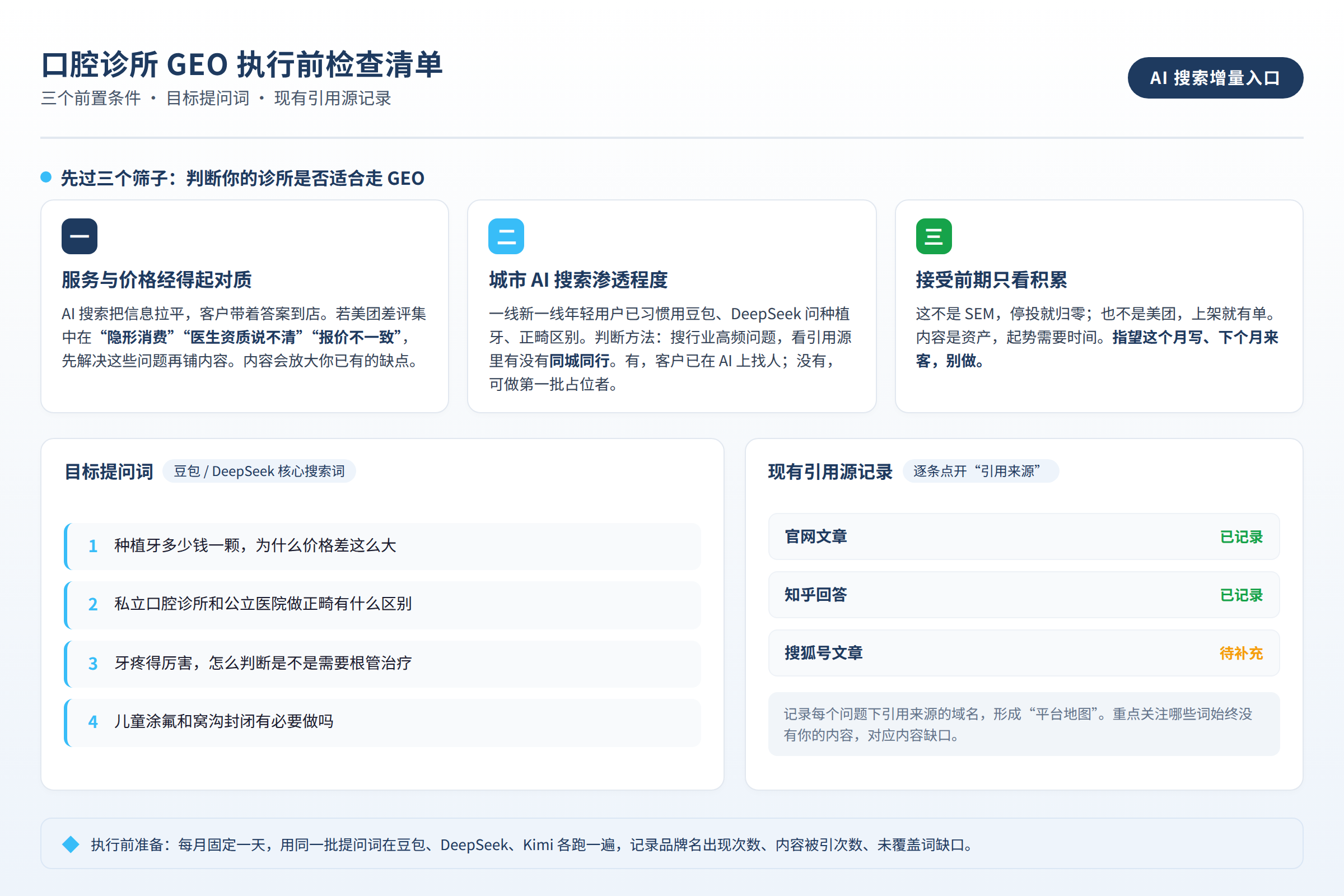The height and width of the screenshot is (896, 1344).
Task: Click the 豆包 / DeepSeek 核心搜索词 tag
Action: pyautogui.click(x=259, y=471)
